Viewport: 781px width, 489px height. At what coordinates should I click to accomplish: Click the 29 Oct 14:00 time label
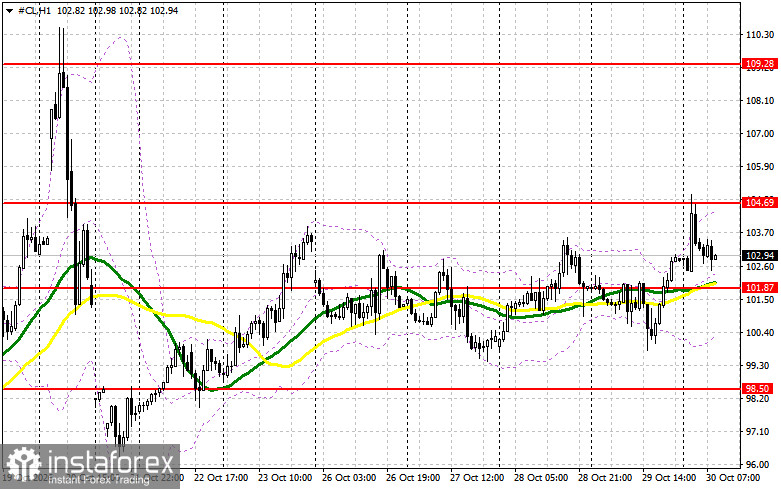pos(669,478)
